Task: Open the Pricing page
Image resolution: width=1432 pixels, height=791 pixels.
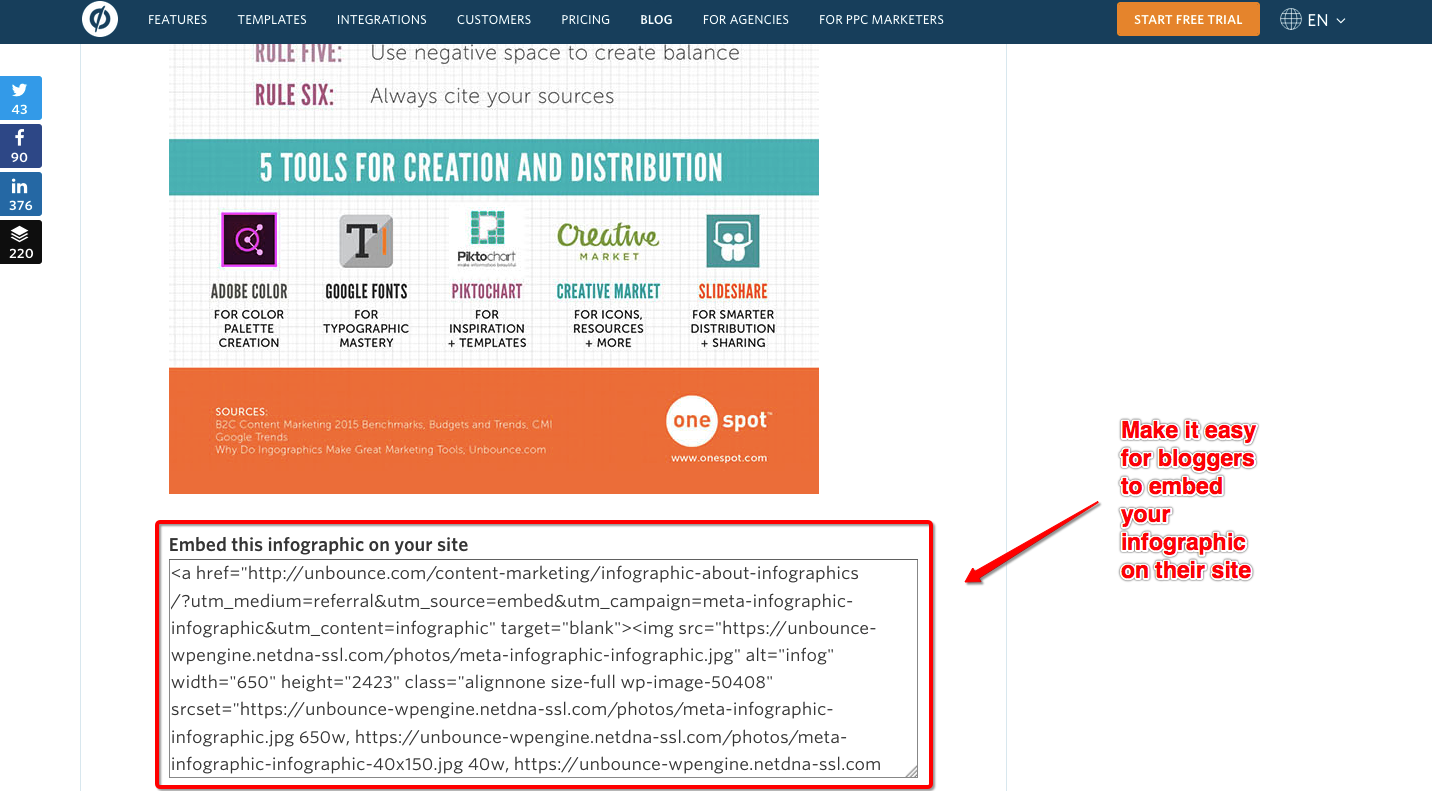Action: click(586, 19)
